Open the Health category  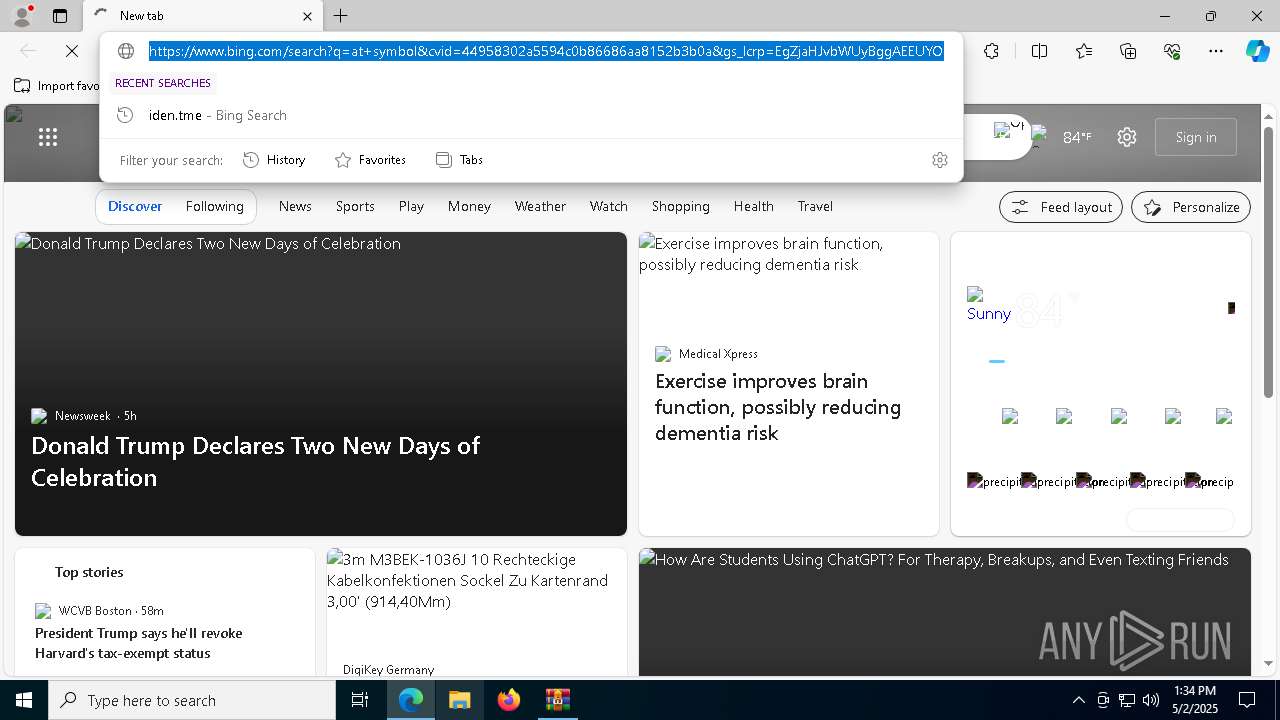[x=753, y=206]
